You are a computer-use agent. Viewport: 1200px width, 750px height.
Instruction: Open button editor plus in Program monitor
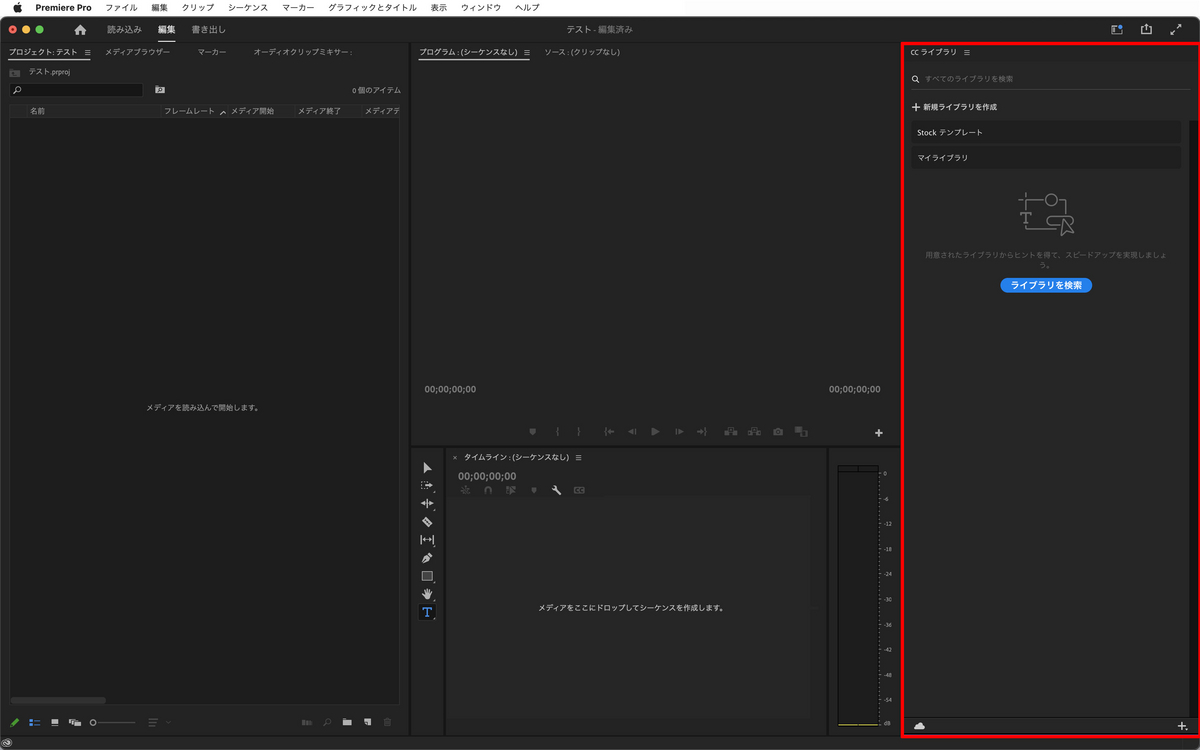coord(879,433)
